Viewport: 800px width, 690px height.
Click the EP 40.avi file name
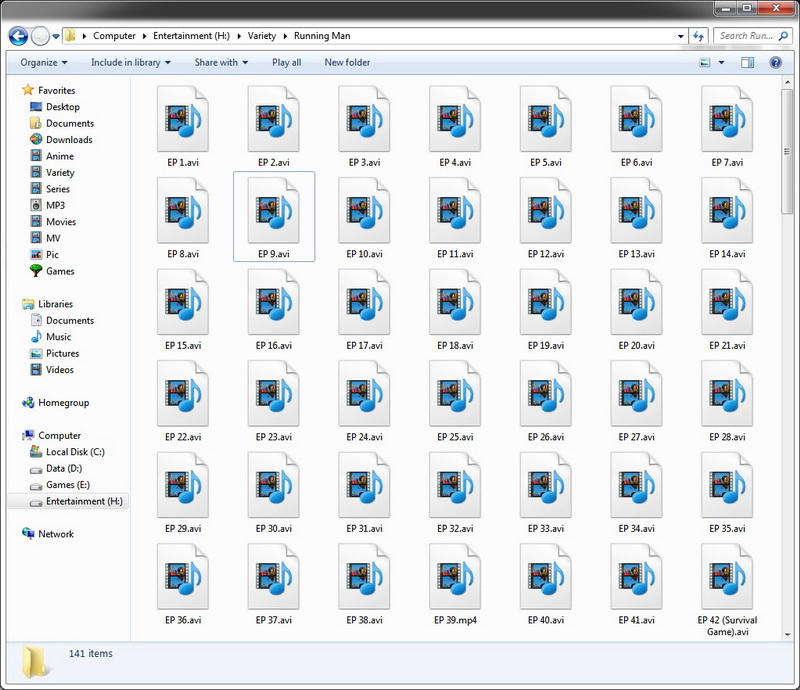point(546,620)
